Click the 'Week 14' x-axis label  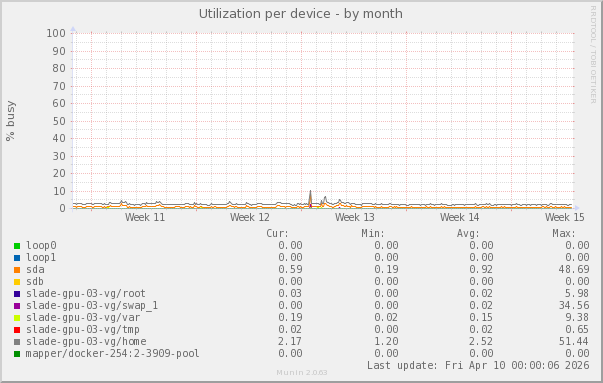pyautogui.click(x=460, y=217)
